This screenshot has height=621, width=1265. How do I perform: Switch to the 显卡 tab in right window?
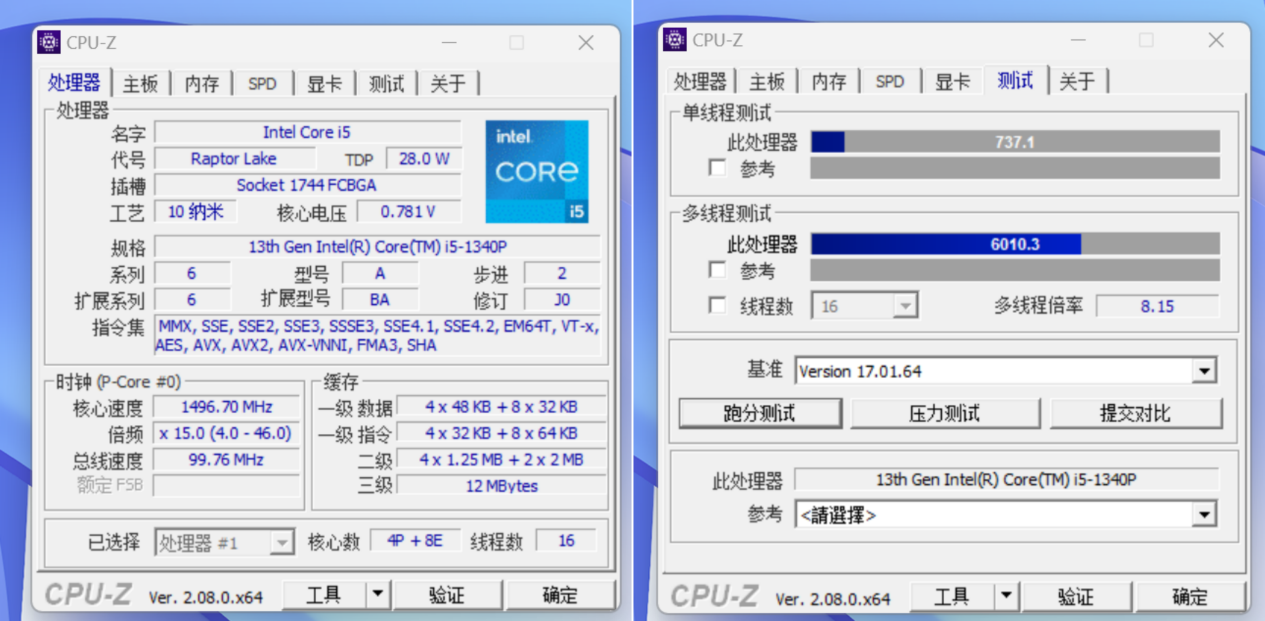[x=951, y=81]
